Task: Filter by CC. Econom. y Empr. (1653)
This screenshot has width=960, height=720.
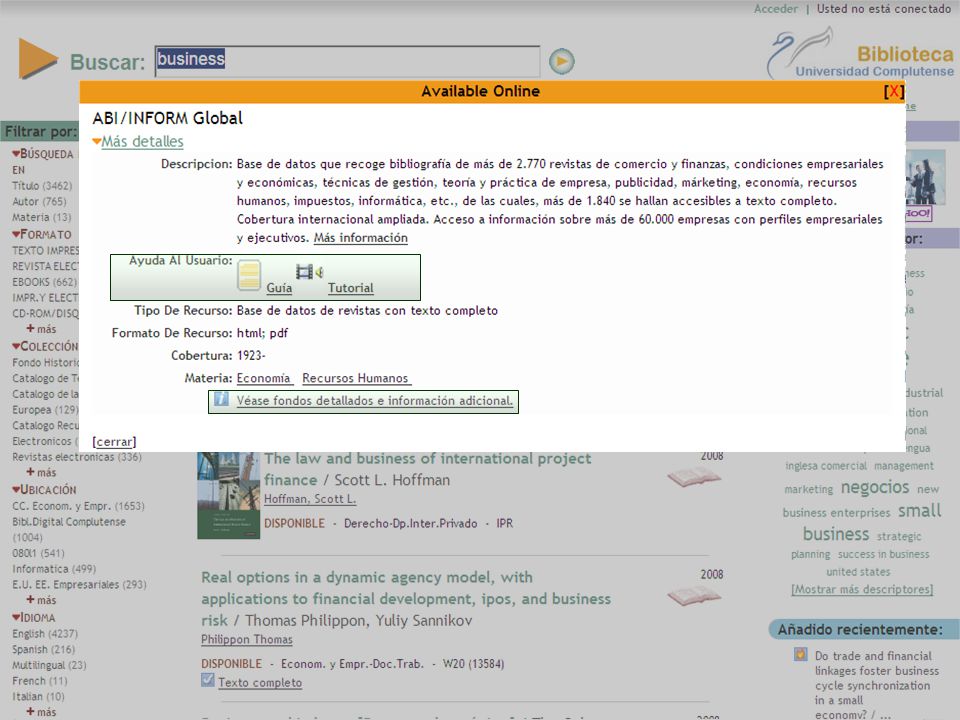Action: pyautogui.click(x=78, y=506)
